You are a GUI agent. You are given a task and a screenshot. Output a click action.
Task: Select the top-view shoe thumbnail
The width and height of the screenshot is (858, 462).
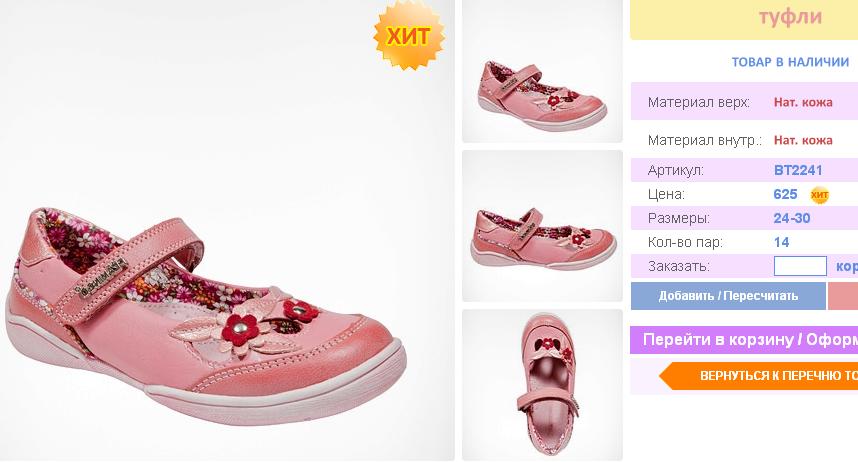point(542,385)
